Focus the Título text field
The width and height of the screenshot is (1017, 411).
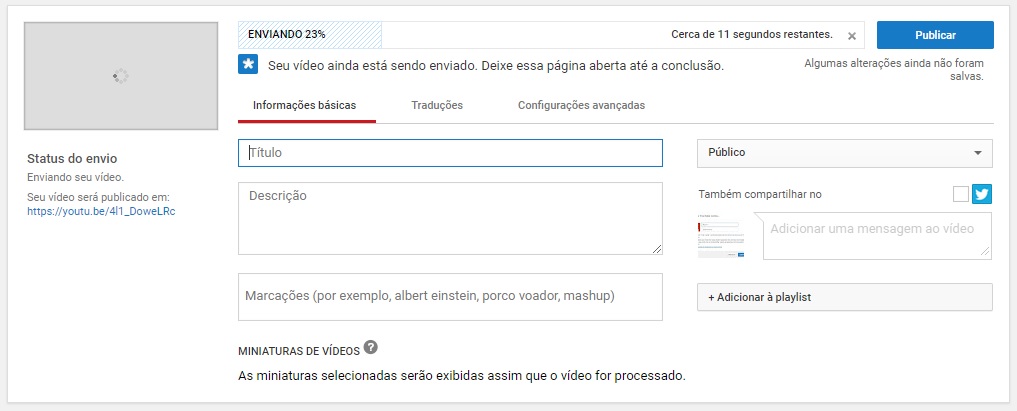click(450, 153)
